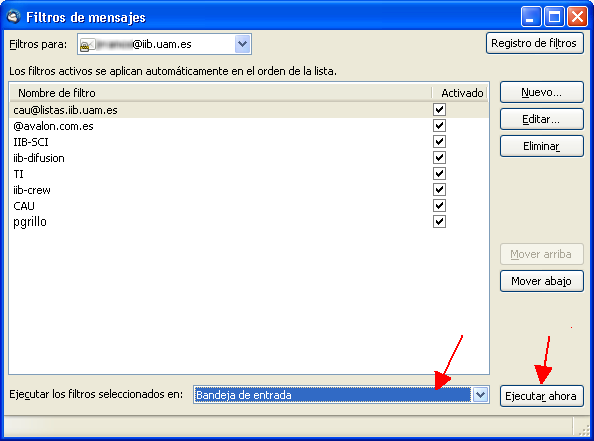The image size is (594, 441).
Task: Click the mail account icon beside address
Action: (x=86, y=45)
